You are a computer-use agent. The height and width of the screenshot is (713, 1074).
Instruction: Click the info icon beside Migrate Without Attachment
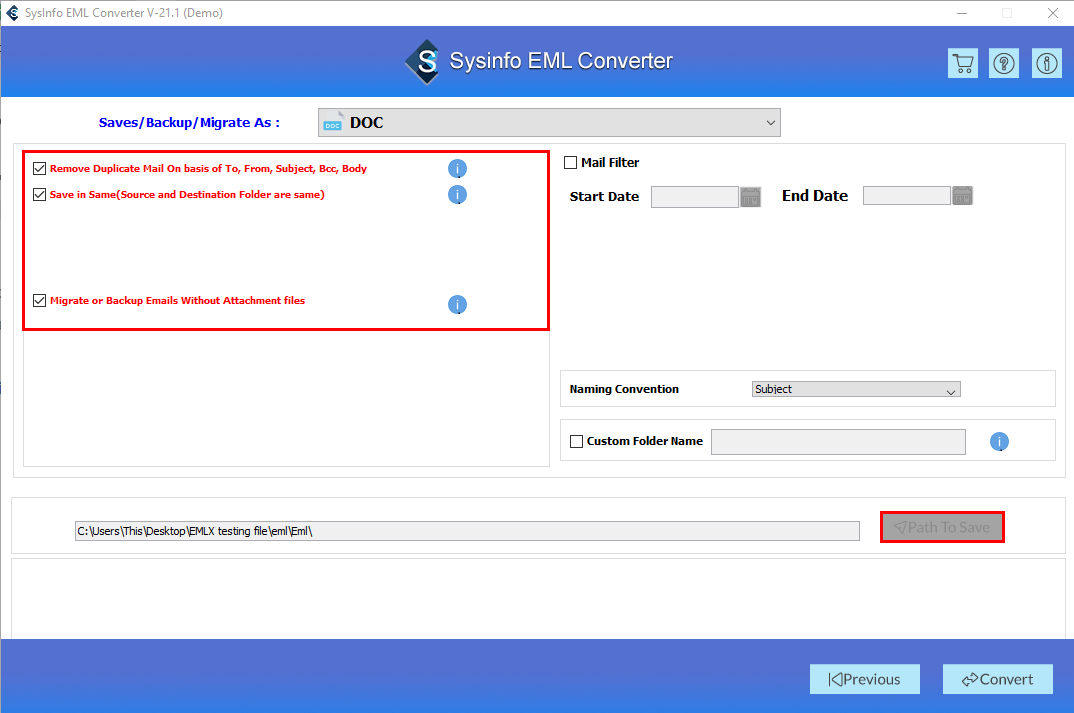click(457, 304)
